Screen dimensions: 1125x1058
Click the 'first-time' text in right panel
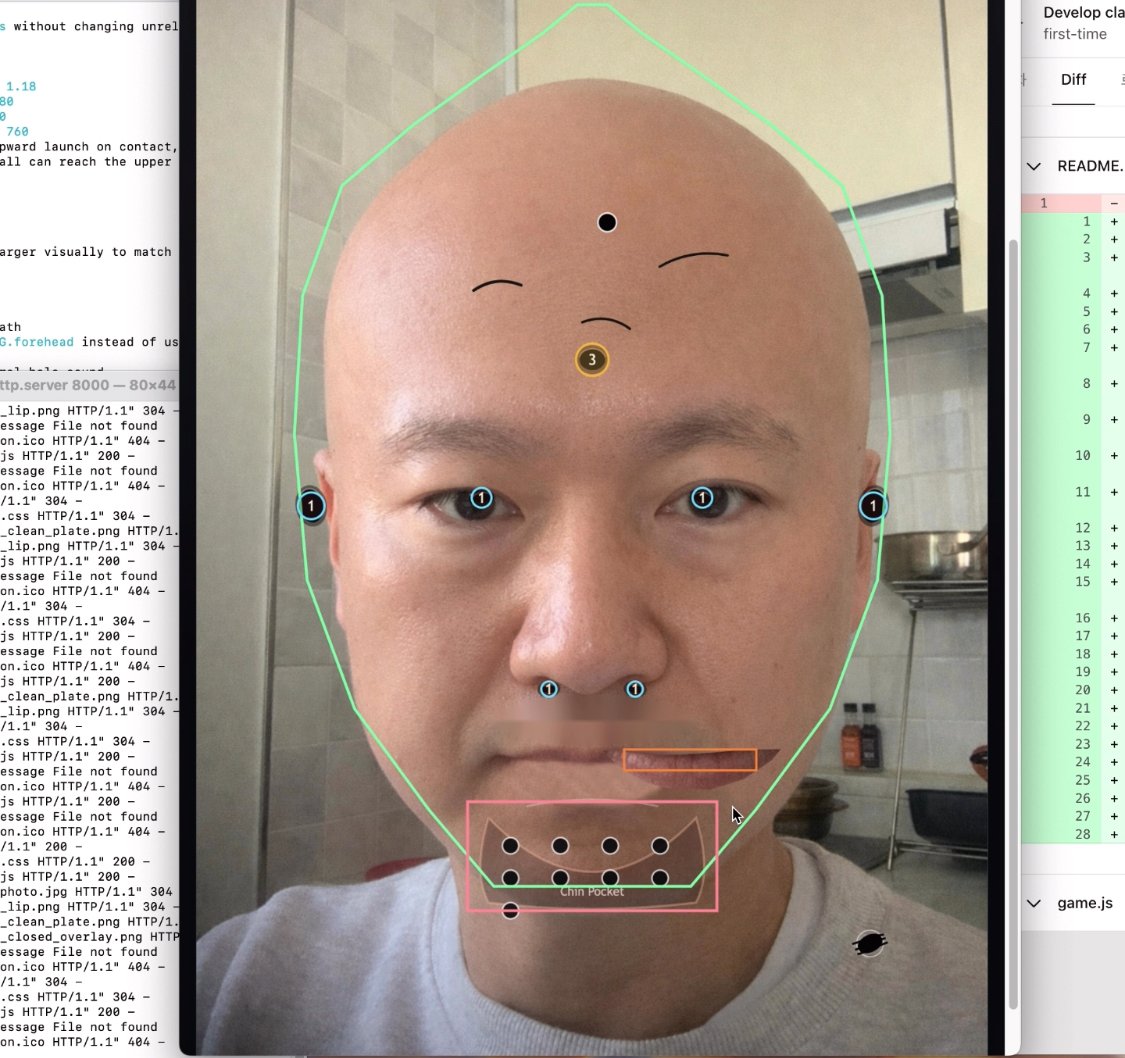[1075, 34]
